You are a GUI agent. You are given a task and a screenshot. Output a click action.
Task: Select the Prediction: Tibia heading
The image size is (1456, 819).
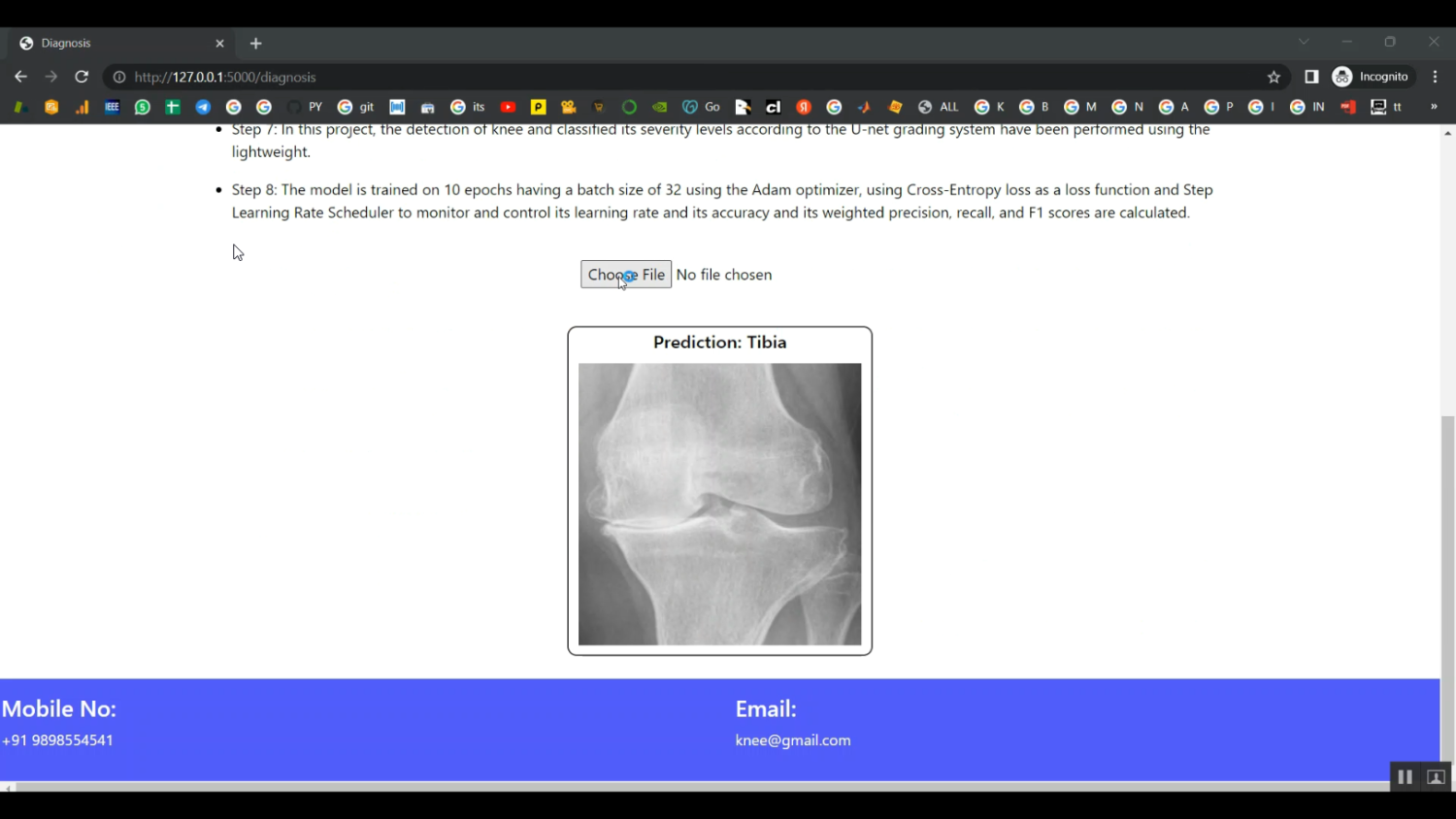(719, 343)
